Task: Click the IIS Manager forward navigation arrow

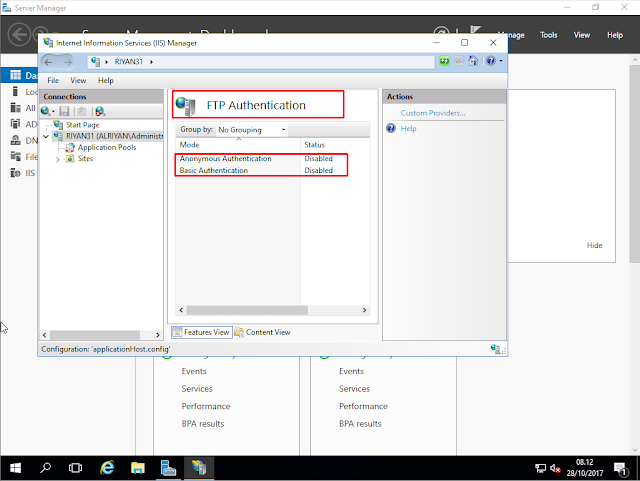Action: 67,62
